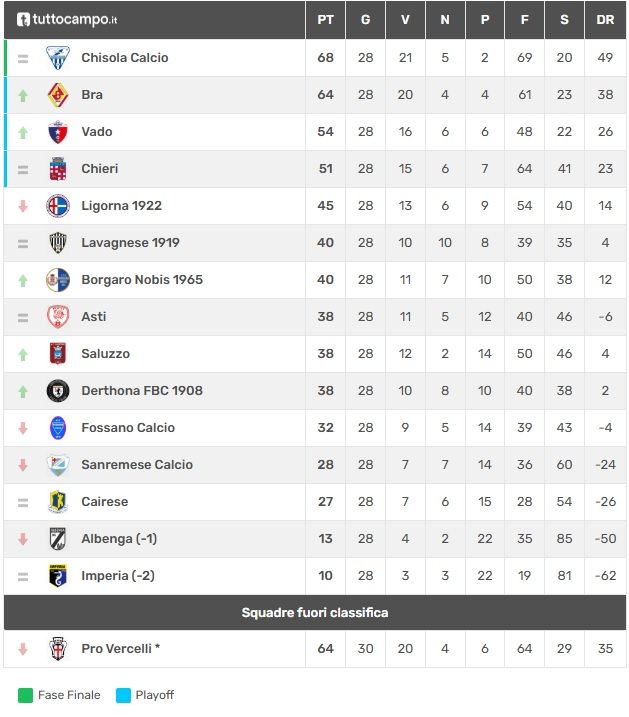The image size is (629, 717).
Task: Sort table by PT column header
Action: click(325, 20)
